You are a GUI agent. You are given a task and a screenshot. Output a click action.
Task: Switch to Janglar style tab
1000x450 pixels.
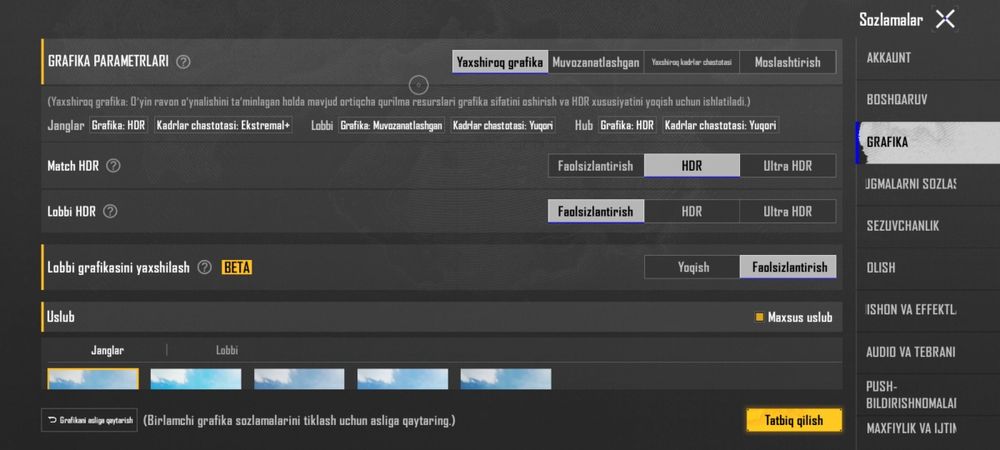107,350
